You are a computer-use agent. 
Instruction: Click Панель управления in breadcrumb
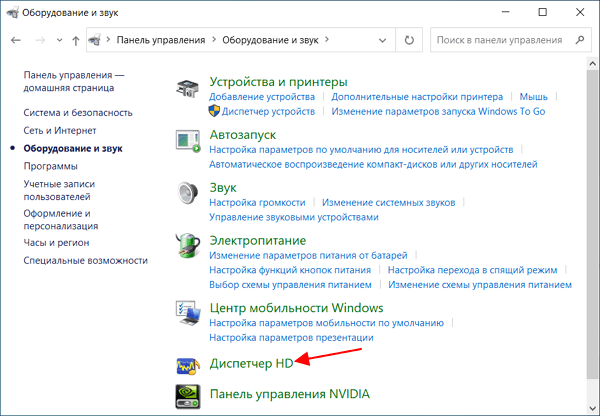tap(161, 40)
